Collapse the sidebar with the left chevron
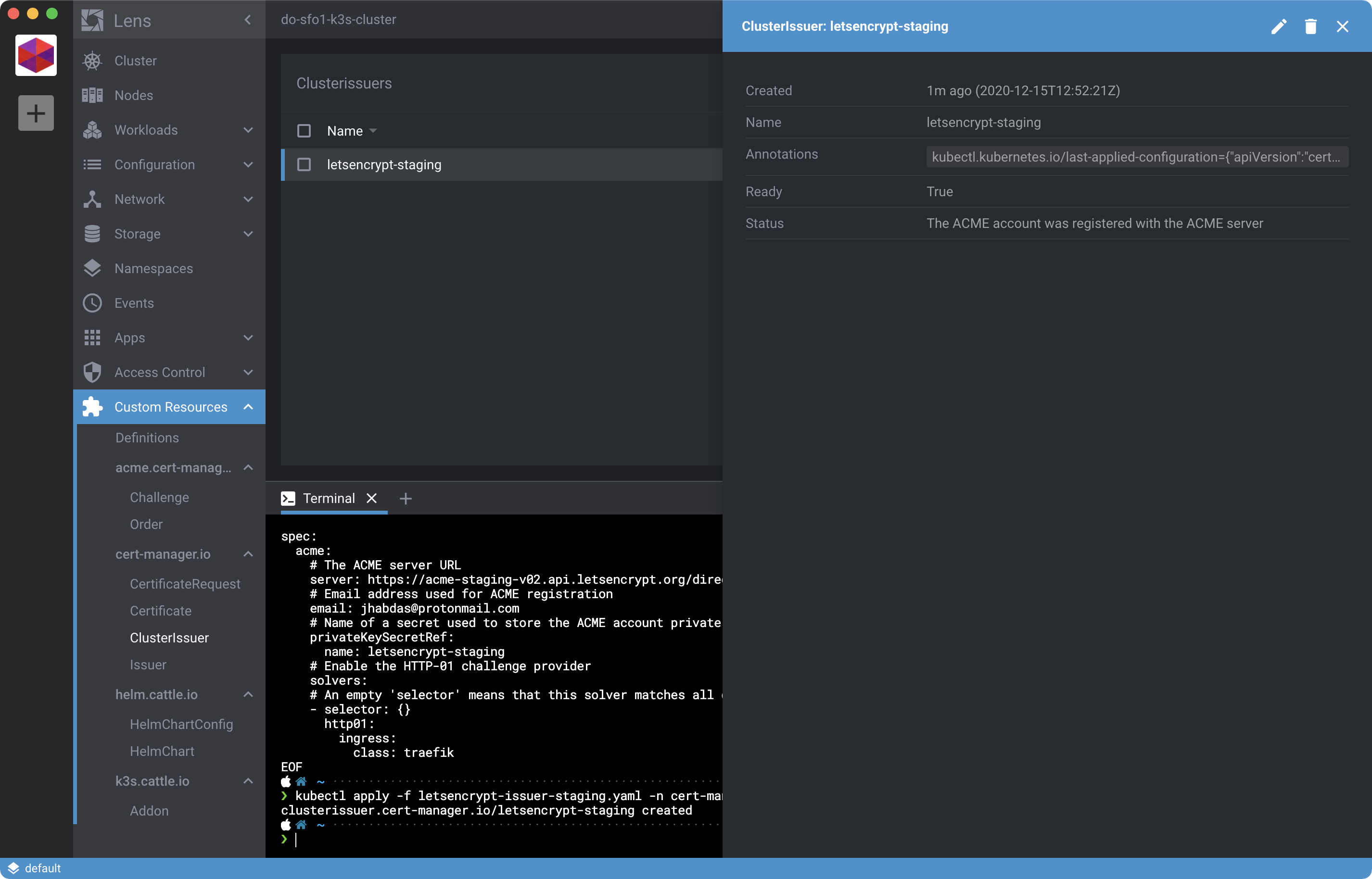This screenshot has width=1372, height=879. coord(248,20)
